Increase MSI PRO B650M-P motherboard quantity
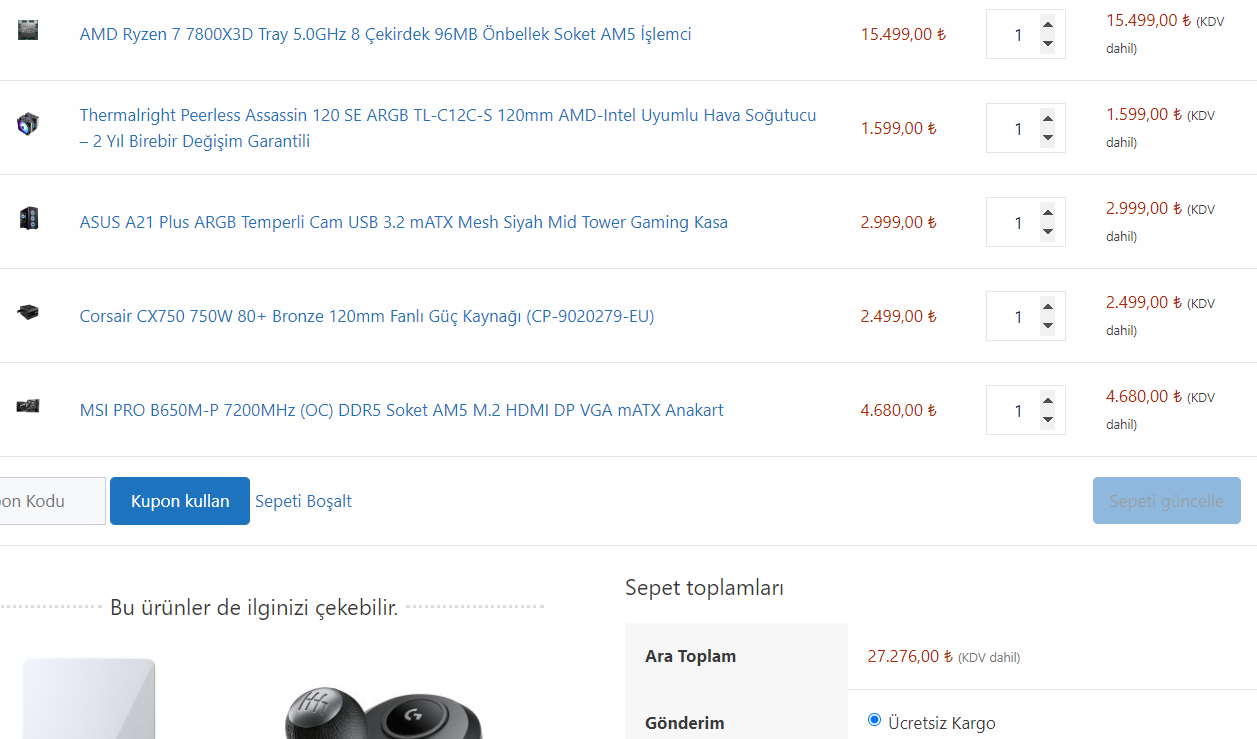Screen dimensions: 1257x739 [x=1047, y=400]
